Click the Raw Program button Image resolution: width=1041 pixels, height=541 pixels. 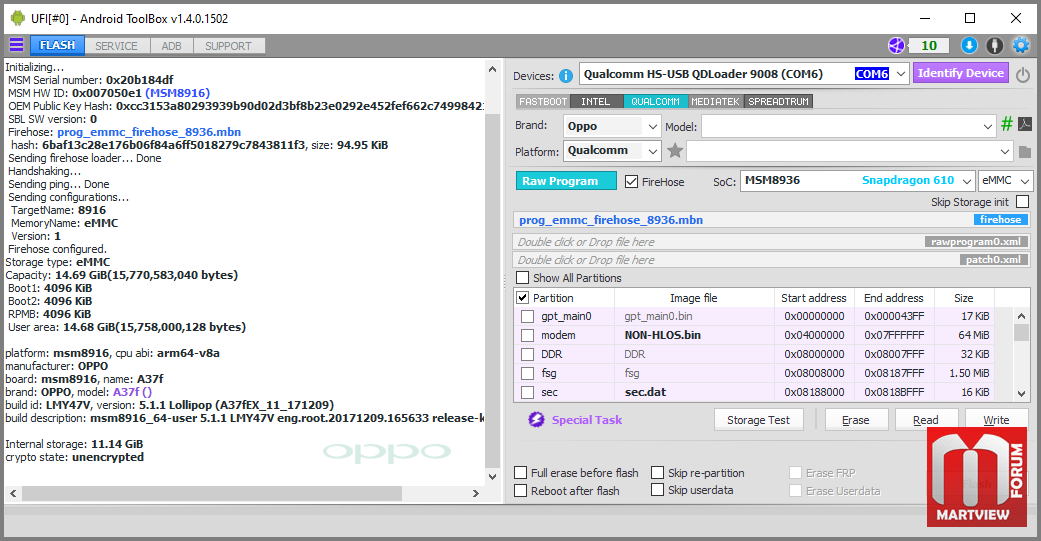click(x=566, y=181)
